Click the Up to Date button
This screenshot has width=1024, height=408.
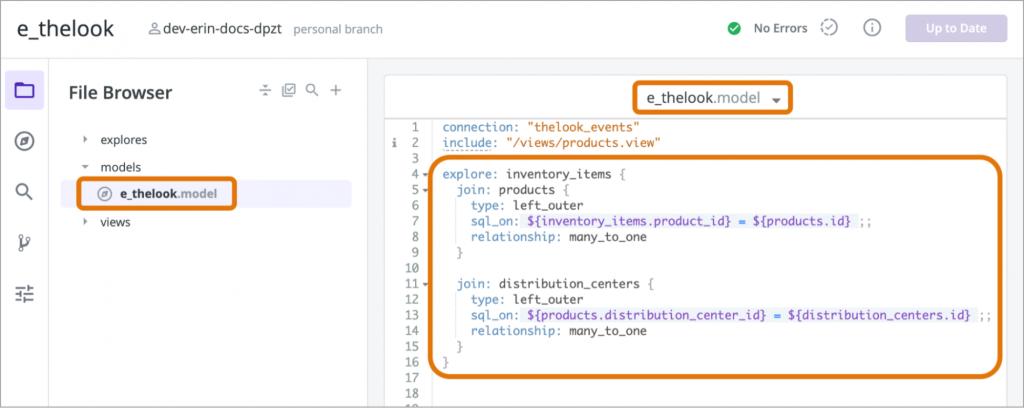point(956,28)
